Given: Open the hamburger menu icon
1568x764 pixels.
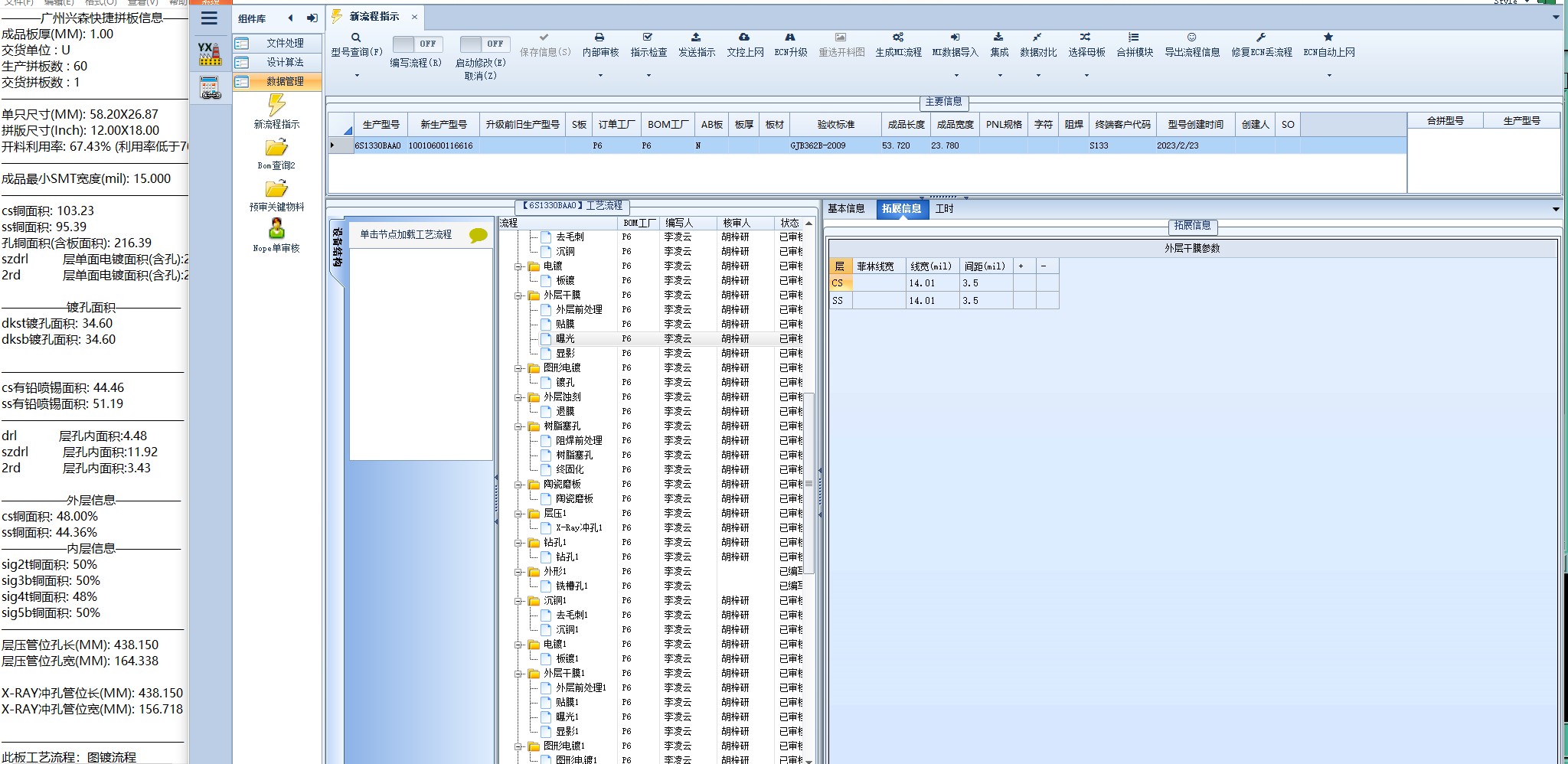Looking at the screenshot, I should [x=209, y=18].
